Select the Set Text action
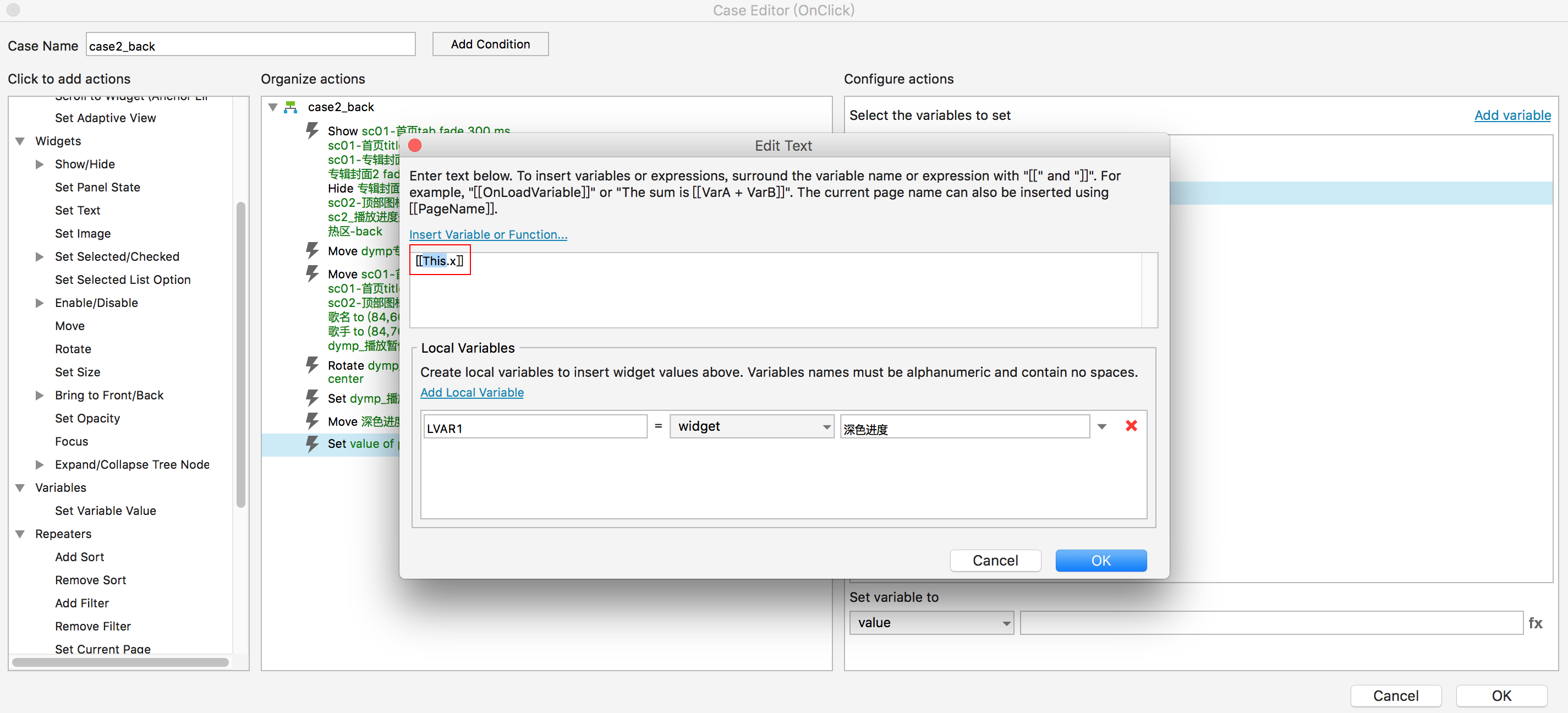The image size is (1568, 713). pyautogui.click(x=78, y=210)
